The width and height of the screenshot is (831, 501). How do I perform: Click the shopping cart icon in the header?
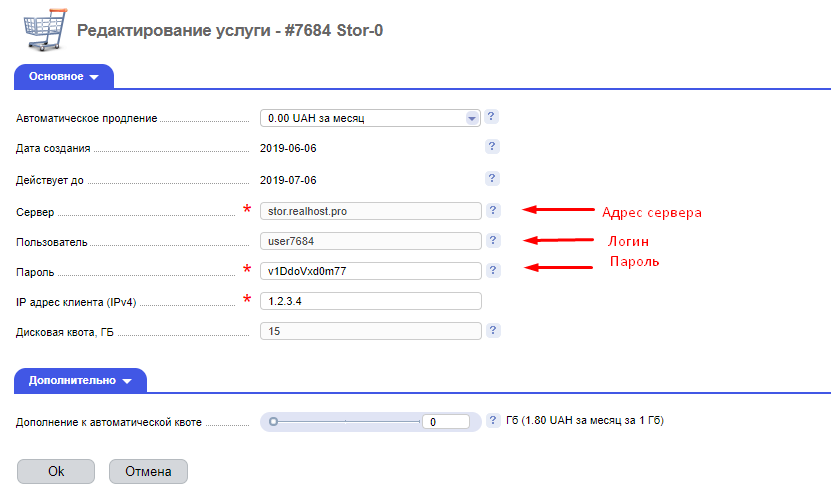point(46,30)
